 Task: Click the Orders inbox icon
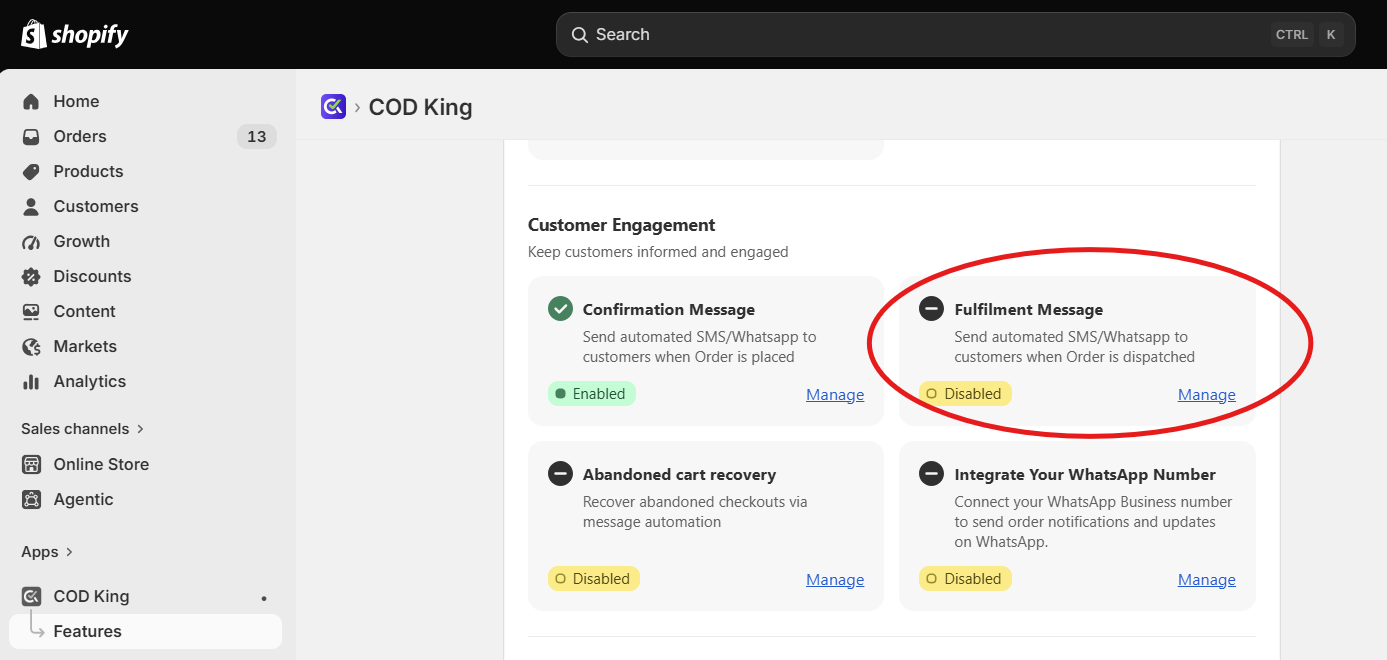pyautogui.click(x=31, y=137)
